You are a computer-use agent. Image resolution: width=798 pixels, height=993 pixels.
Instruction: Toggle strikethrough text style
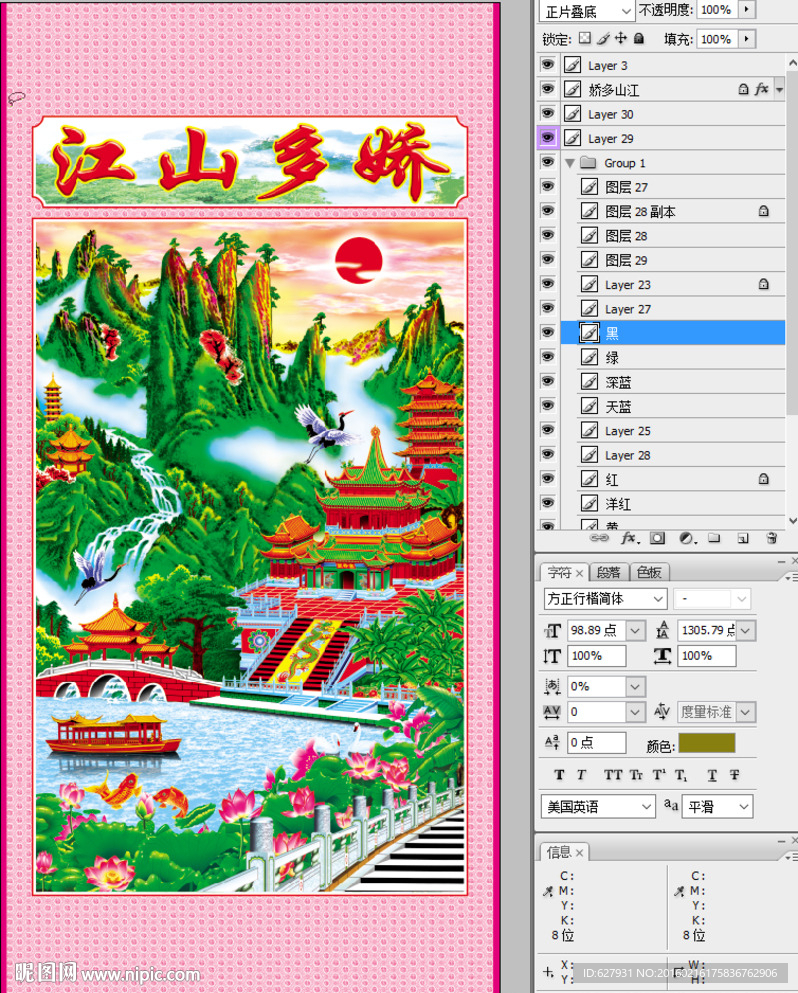tap(735, 775)
